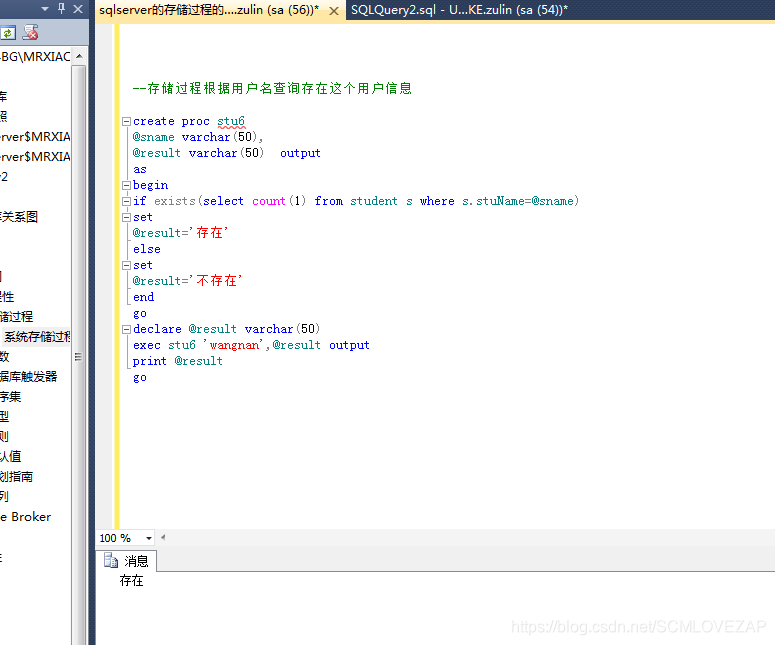The image size is (775, 645).
Task: Collapse the begin block outline toggle
Action: coord(126,185)
